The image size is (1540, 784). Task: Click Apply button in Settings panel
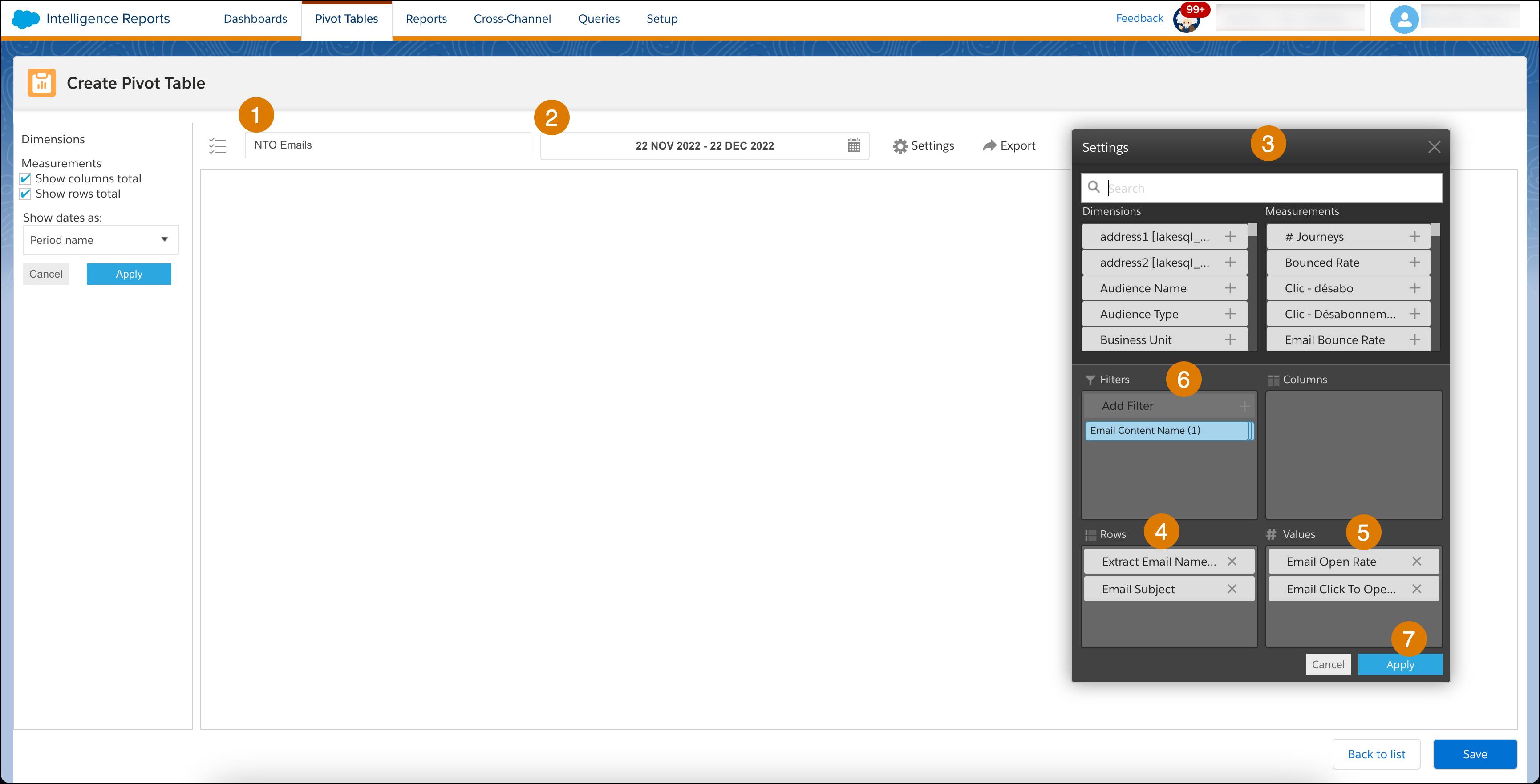[1400, 664]
